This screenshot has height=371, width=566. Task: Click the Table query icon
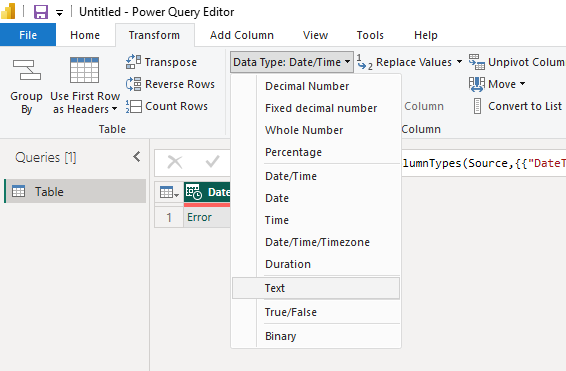point(18,191)
